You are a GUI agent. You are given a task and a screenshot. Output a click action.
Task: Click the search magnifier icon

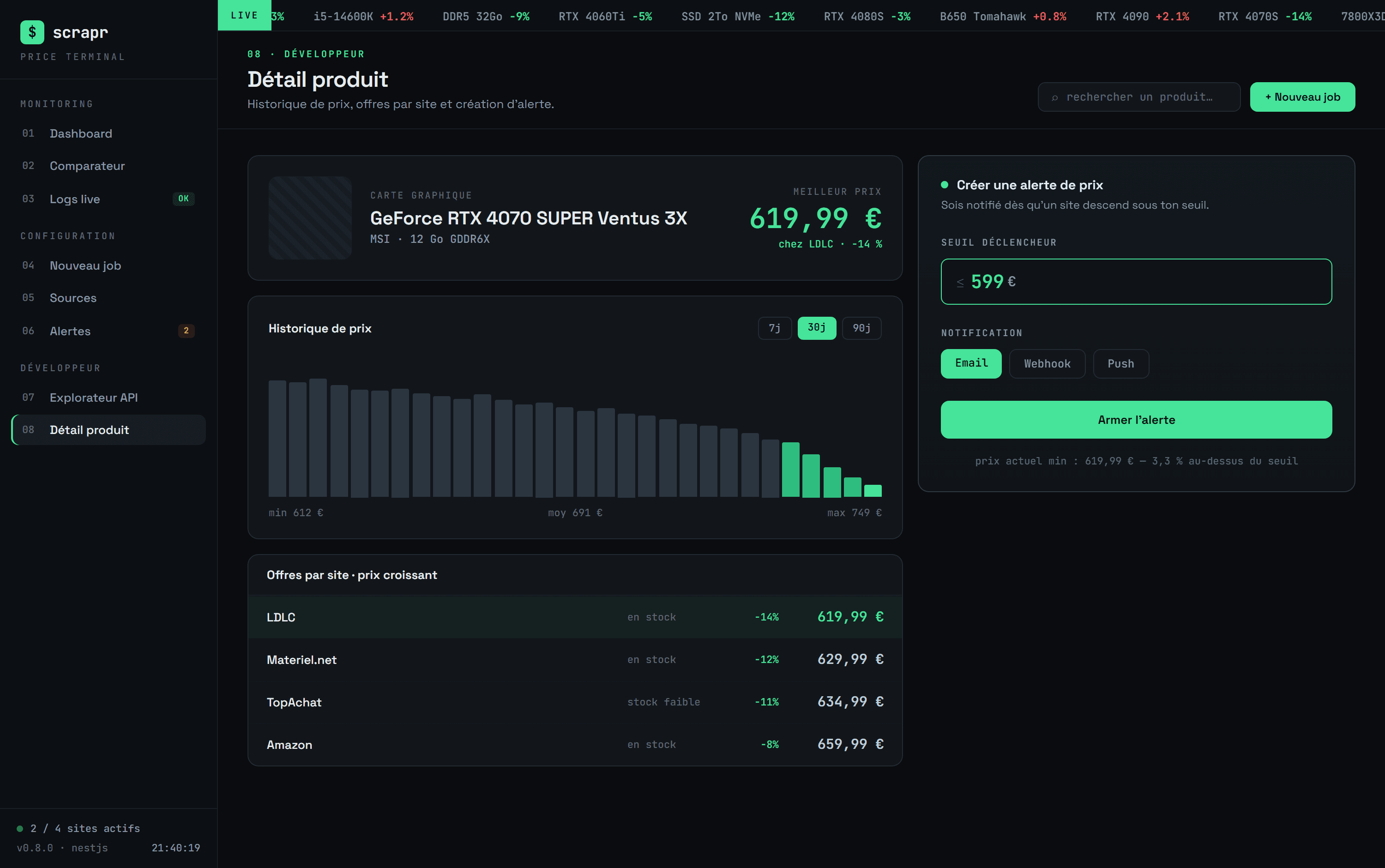(1054, 97)
